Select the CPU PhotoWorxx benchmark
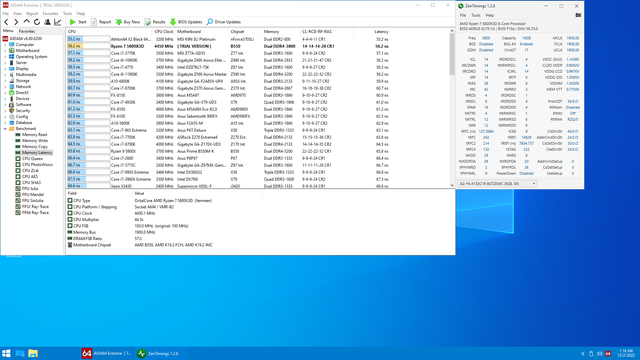Image resolution: width=640 pixels, height=360 pixels. point(37,164)
